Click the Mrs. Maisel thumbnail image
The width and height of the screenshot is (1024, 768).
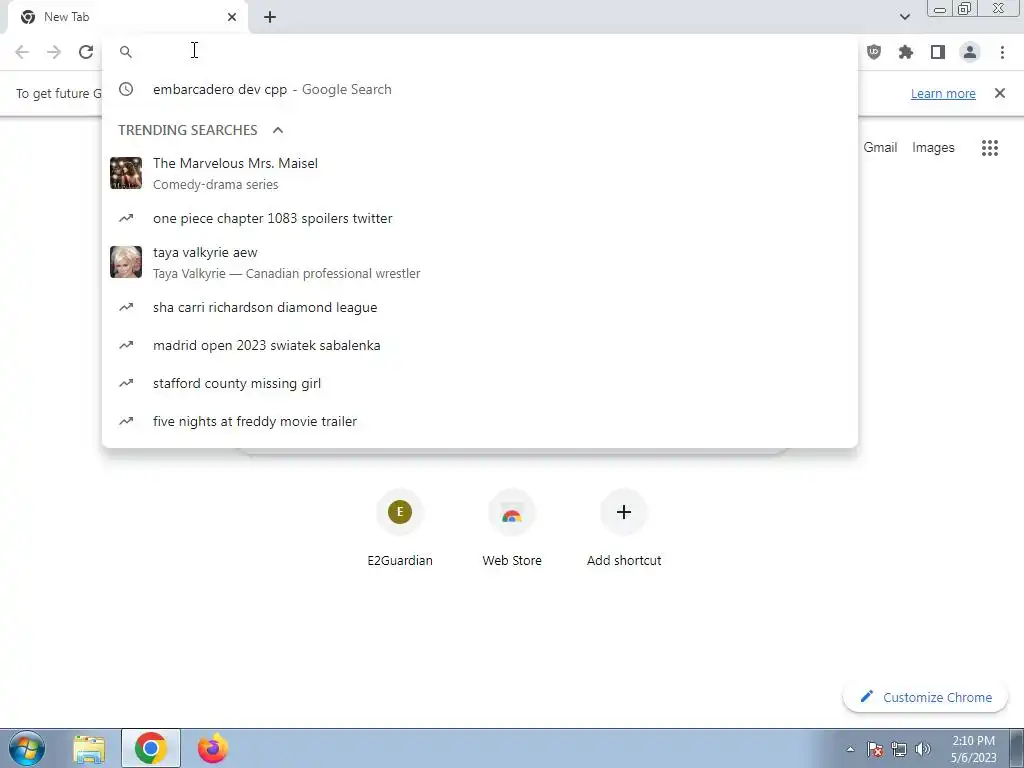pos(126,173)
